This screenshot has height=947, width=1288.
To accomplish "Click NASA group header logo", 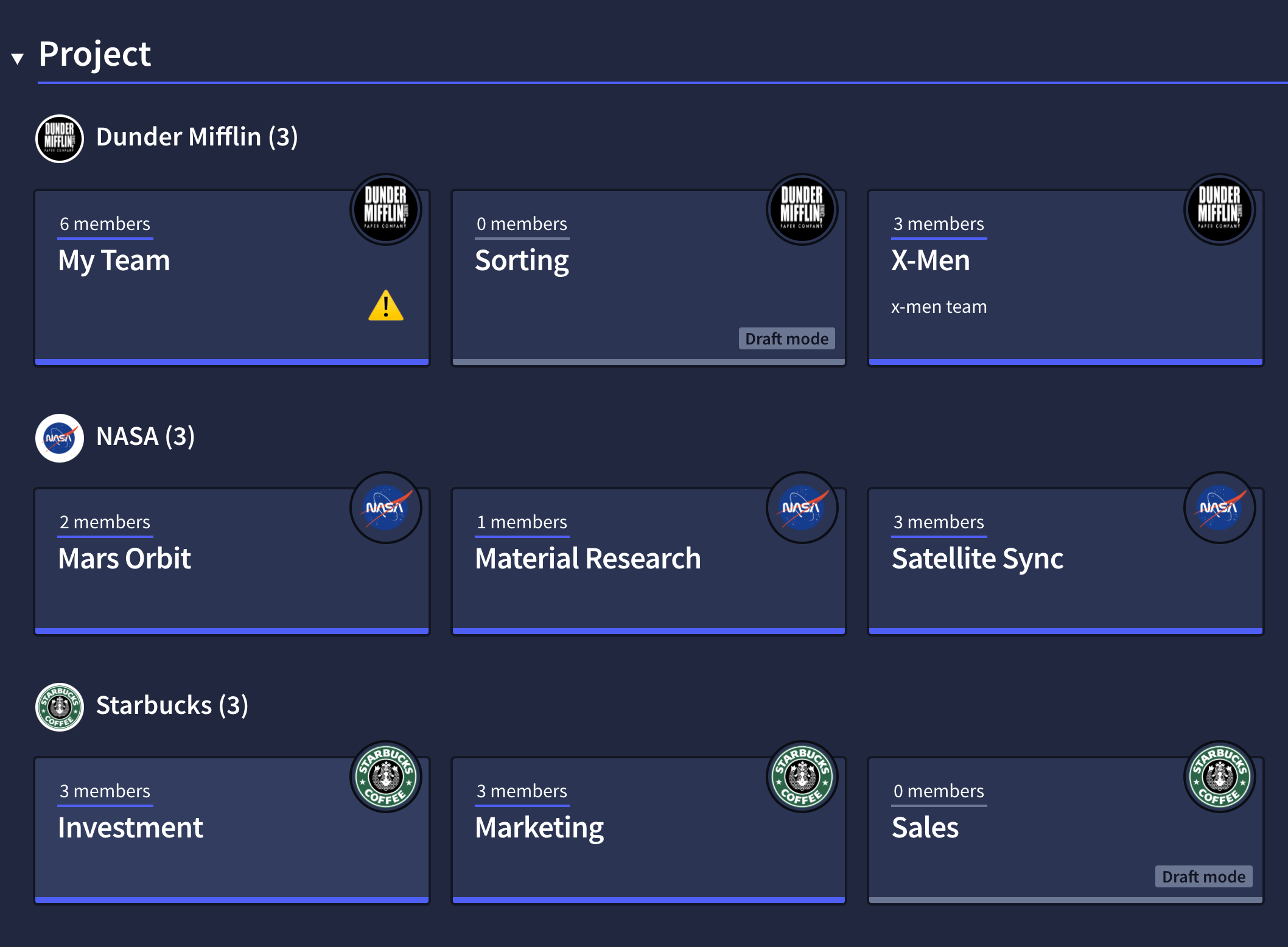I will click(x=60, y=438).
